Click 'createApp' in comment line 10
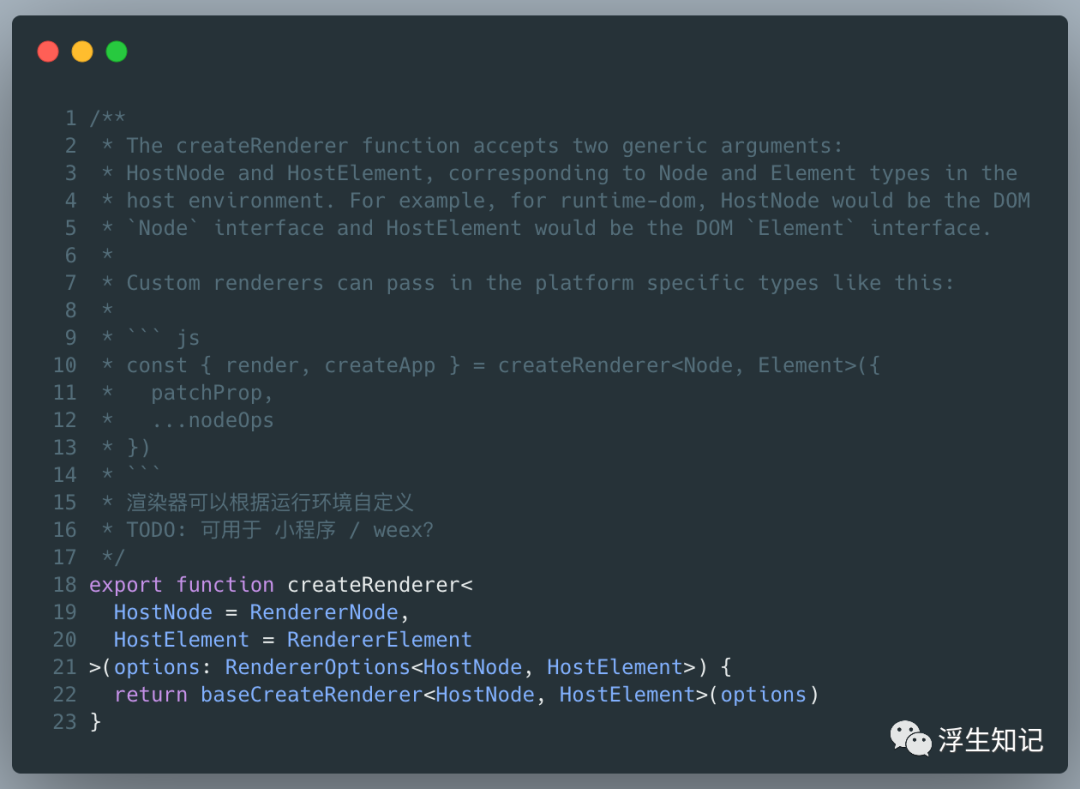1080x789 pixels. pyautogui.click(x=380, y=365)
